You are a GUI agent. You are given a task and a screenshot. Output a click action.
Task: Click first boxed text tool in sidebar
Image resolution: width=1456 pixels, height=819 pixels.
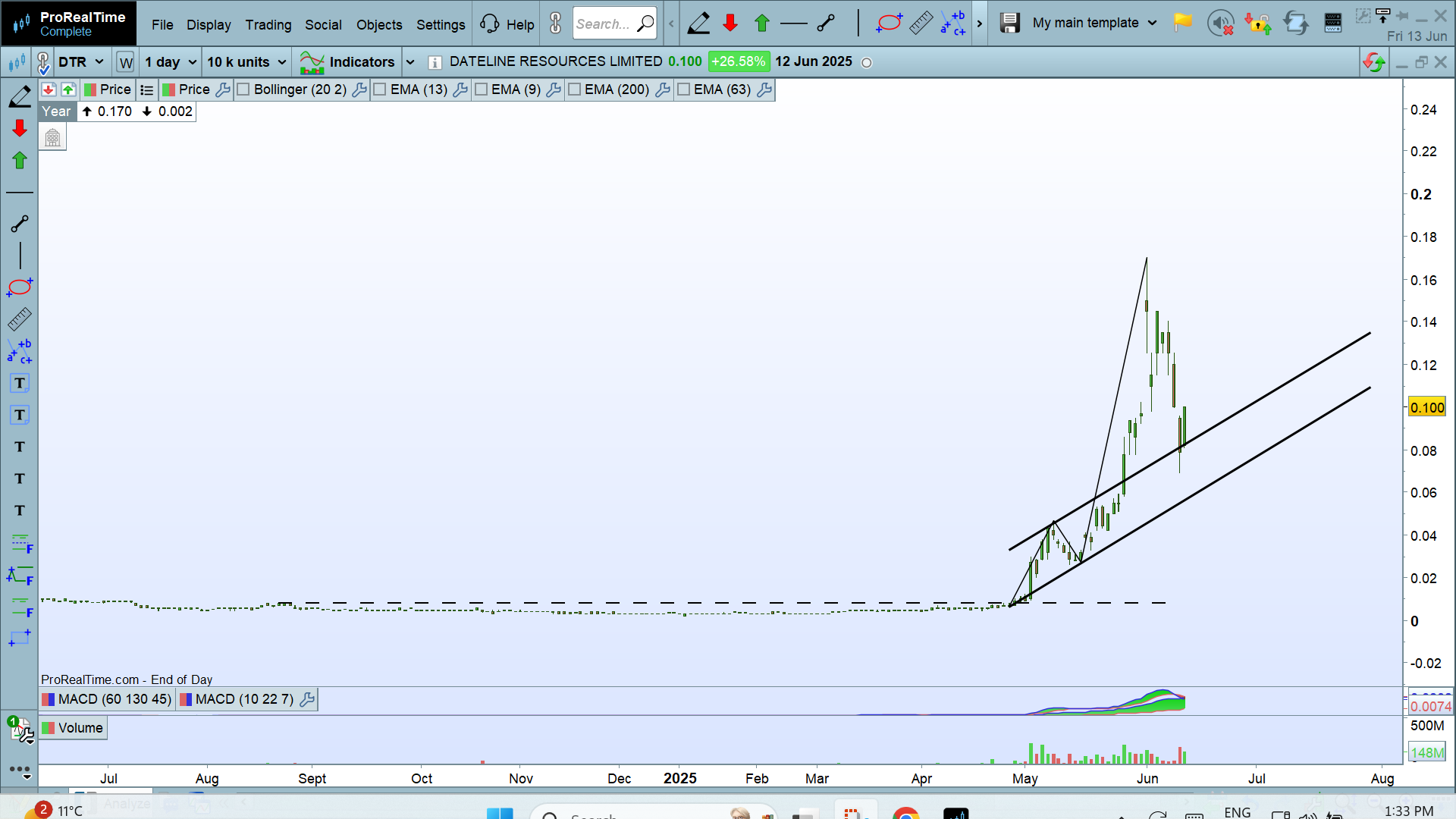coord(20,383)
